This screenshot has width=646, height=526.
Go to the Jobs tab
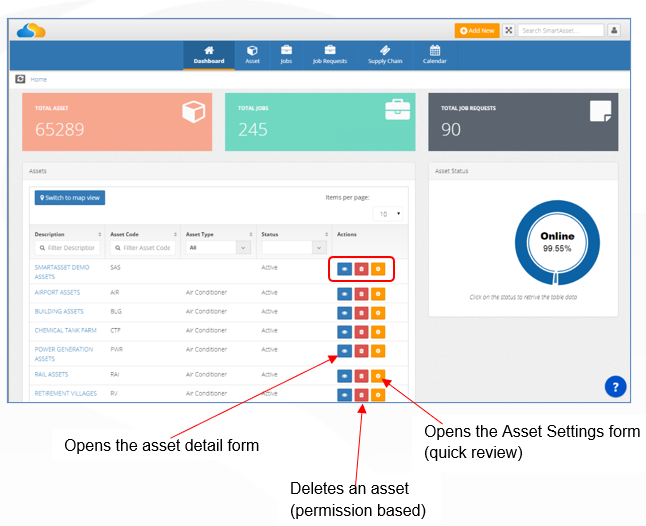(286, 55)
